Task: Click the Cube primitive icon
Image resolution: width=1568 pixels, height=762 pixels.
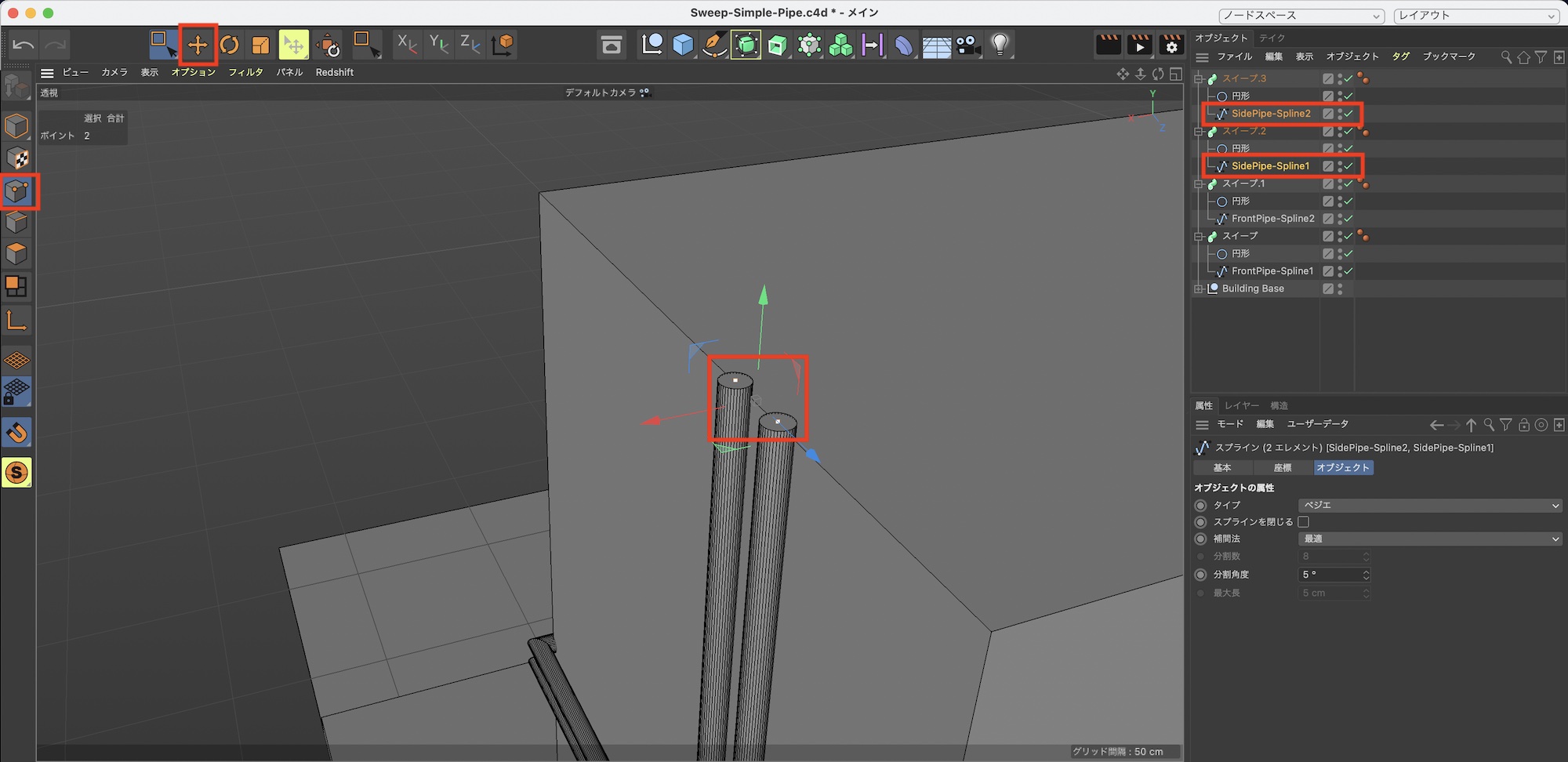Action: coord(683,45)
